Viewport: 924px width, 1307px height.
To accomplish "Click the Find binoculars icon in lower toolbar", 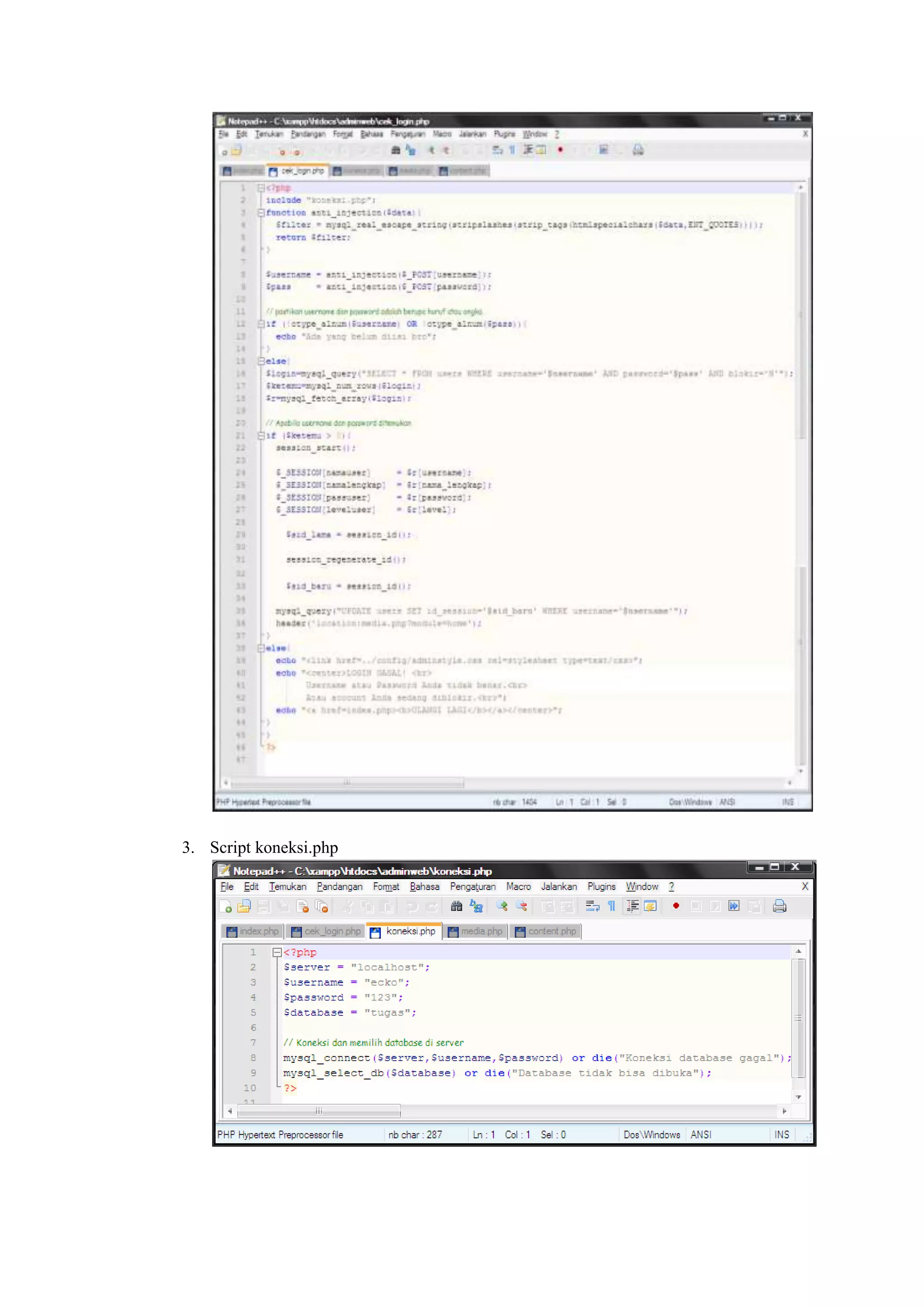I will 456,907.
